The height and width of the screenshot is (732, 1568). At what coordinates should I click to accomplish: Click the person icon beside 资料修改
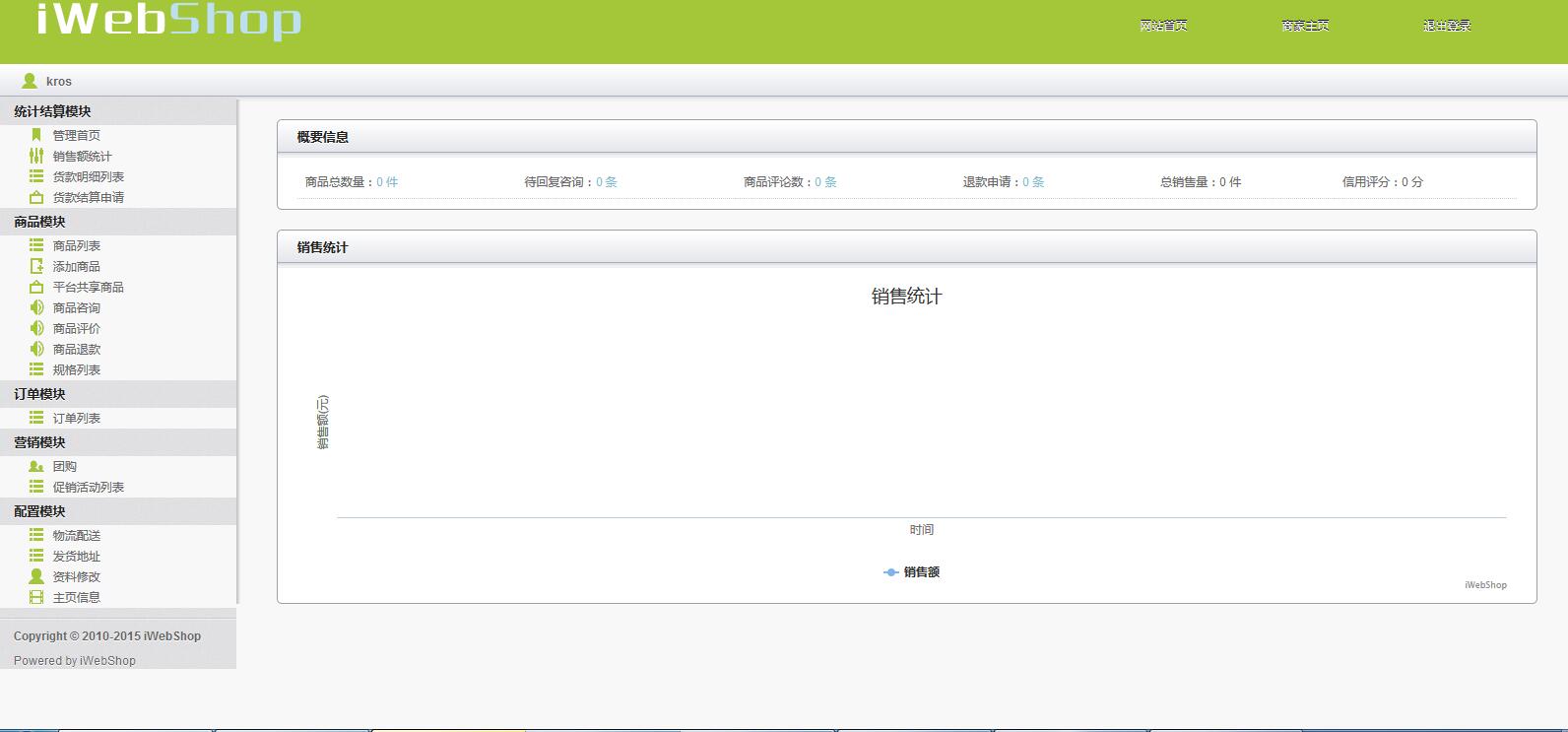(x=36, y=576)
